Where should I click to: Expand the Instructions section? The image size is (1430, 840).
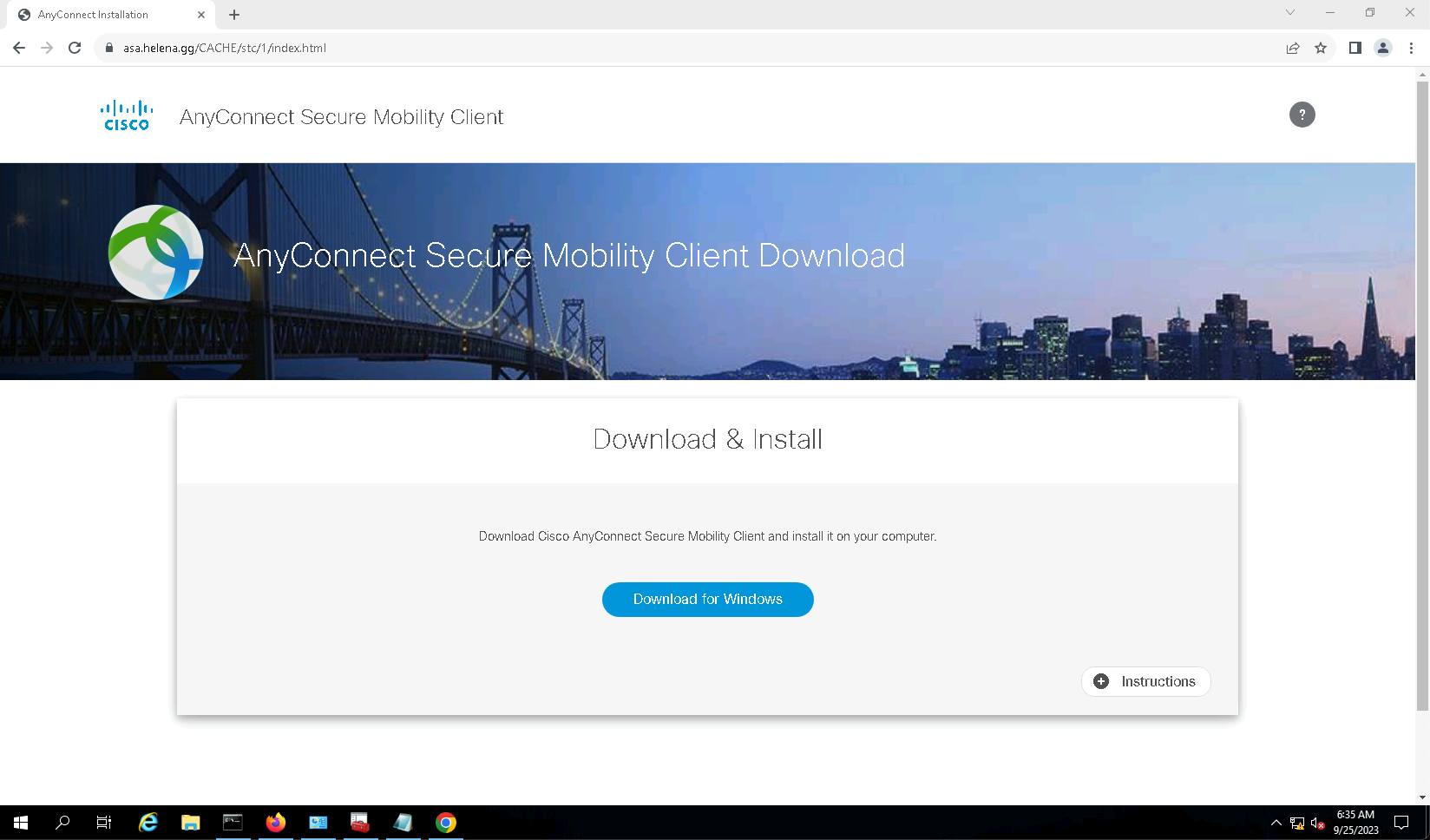pos(1145,681)
